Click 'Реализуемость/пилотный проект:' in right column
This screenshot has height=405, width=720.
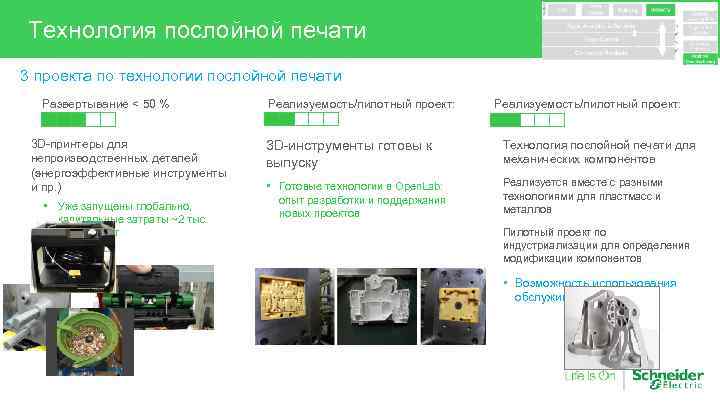click(587, 104)
